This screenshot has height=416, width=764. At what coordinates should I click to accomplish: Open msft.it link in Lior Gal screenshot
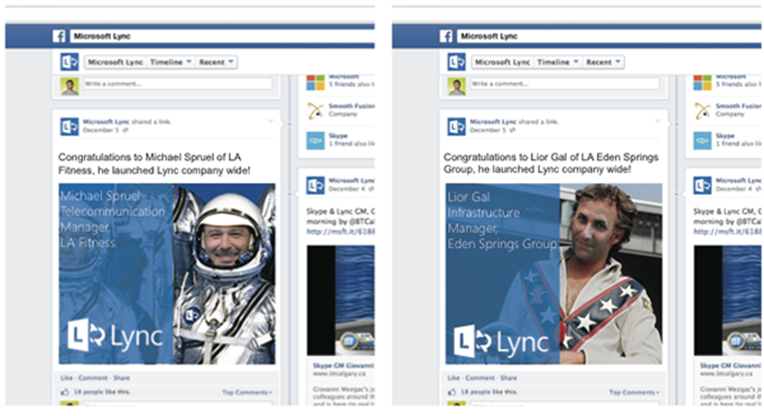point(727,232)
